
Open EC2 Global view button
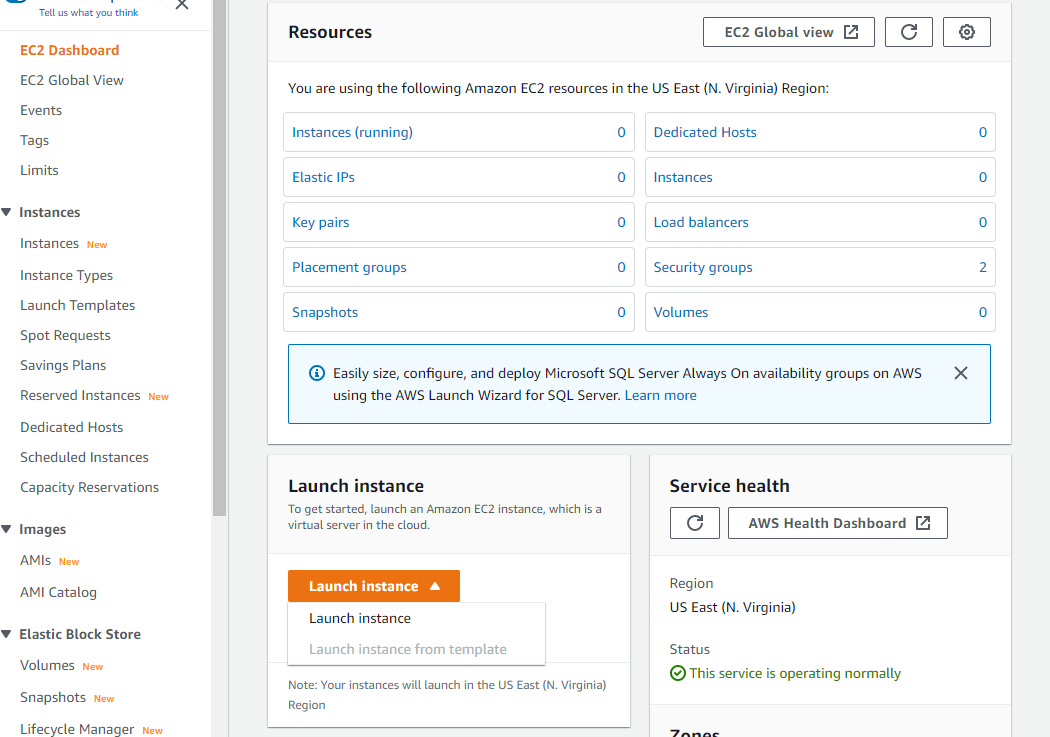click(788, 32)
